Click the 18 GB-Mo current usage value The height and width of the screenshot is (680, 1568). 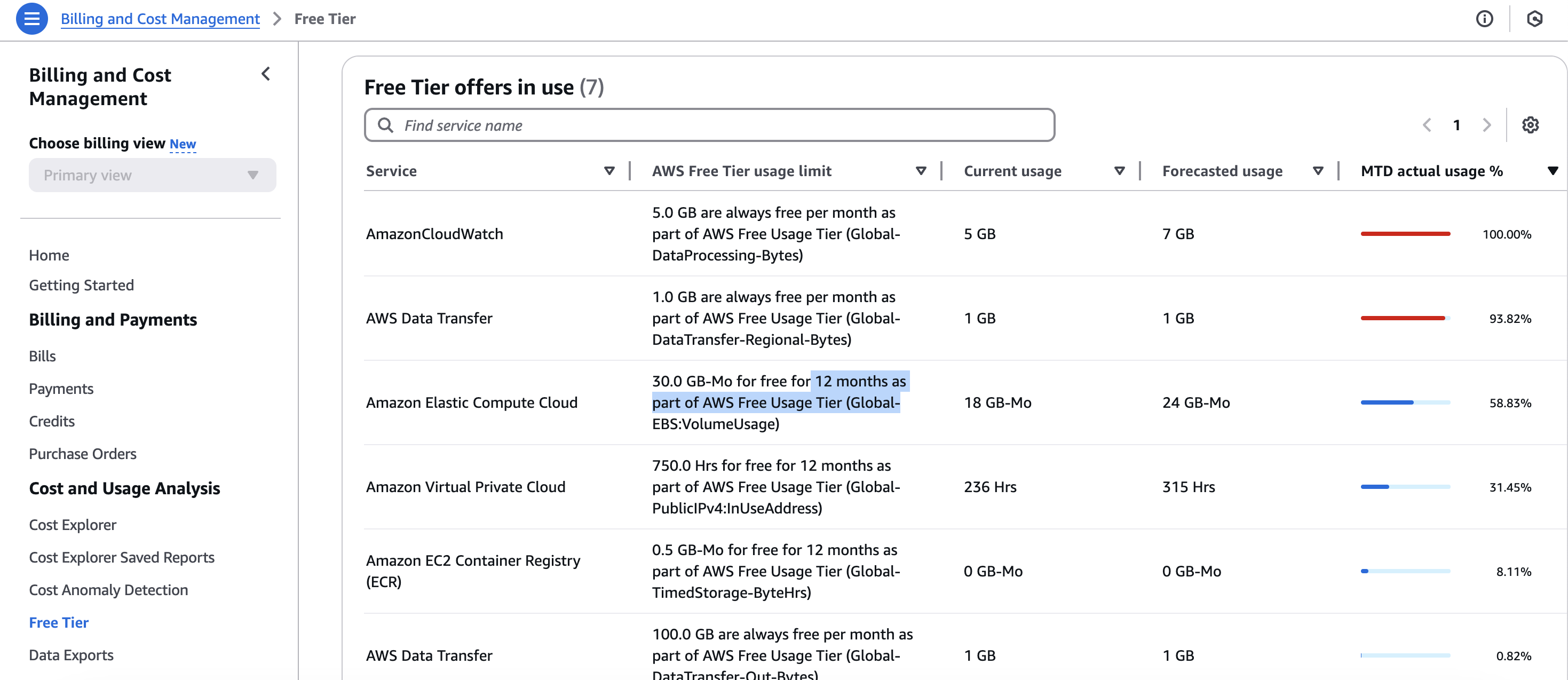pyautogui.click(x=997, y=402)
